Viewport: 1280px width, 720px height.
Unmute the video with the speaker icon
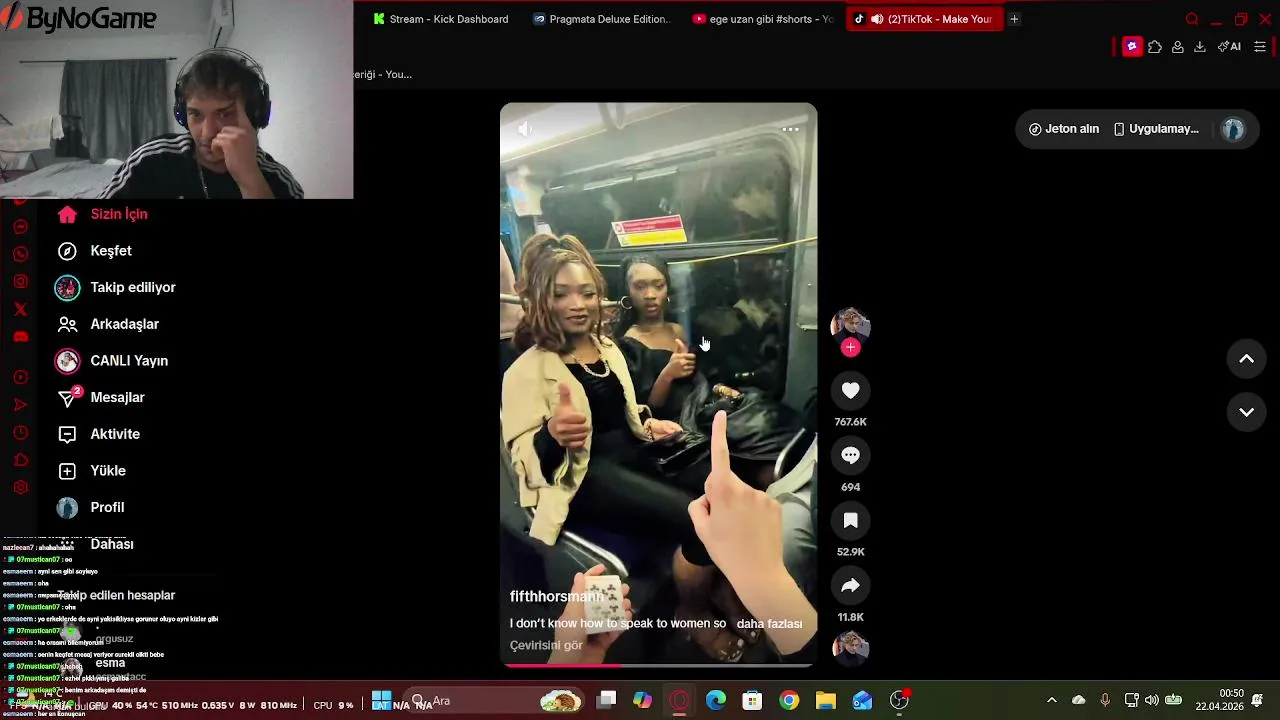click(525, 129)
